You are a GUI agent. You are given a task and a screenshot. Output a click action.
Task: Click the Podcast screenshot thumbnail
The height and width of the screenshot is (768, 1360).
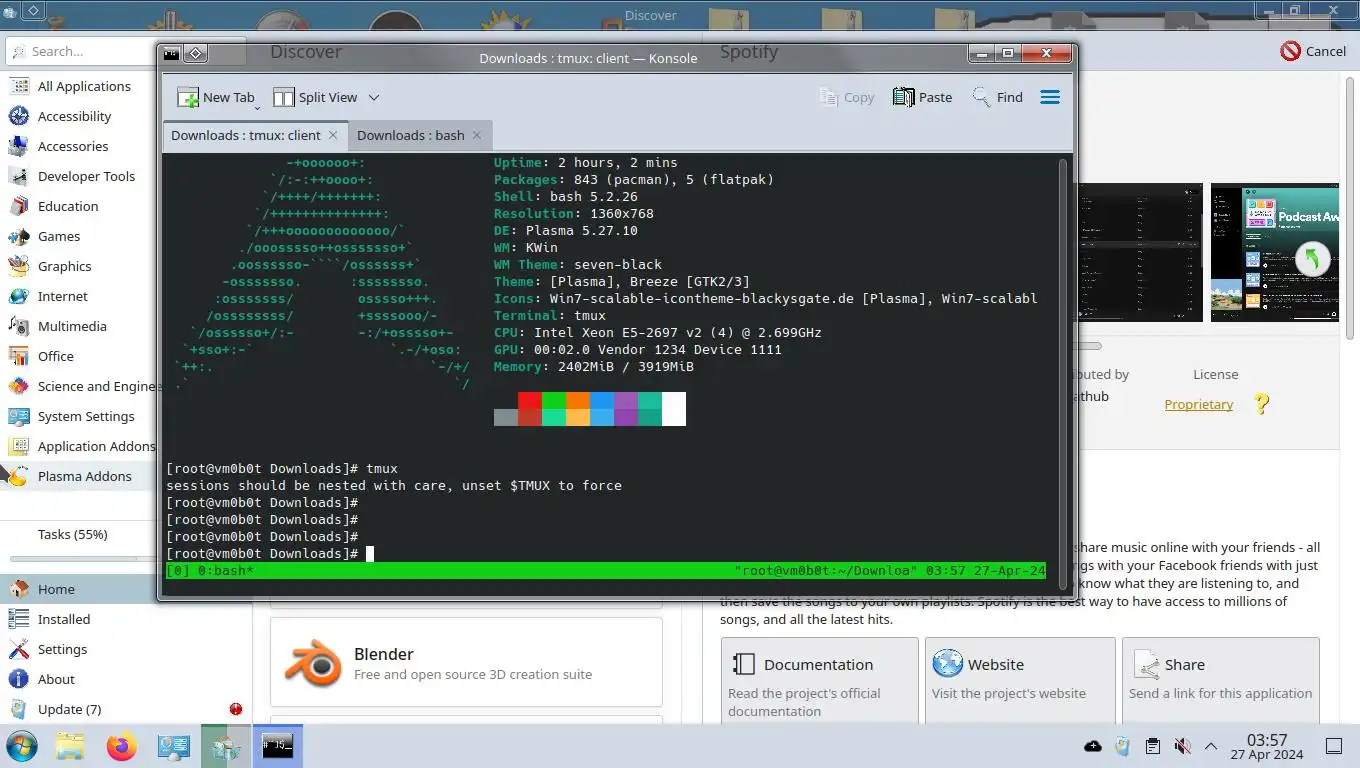pos(1275,252)
